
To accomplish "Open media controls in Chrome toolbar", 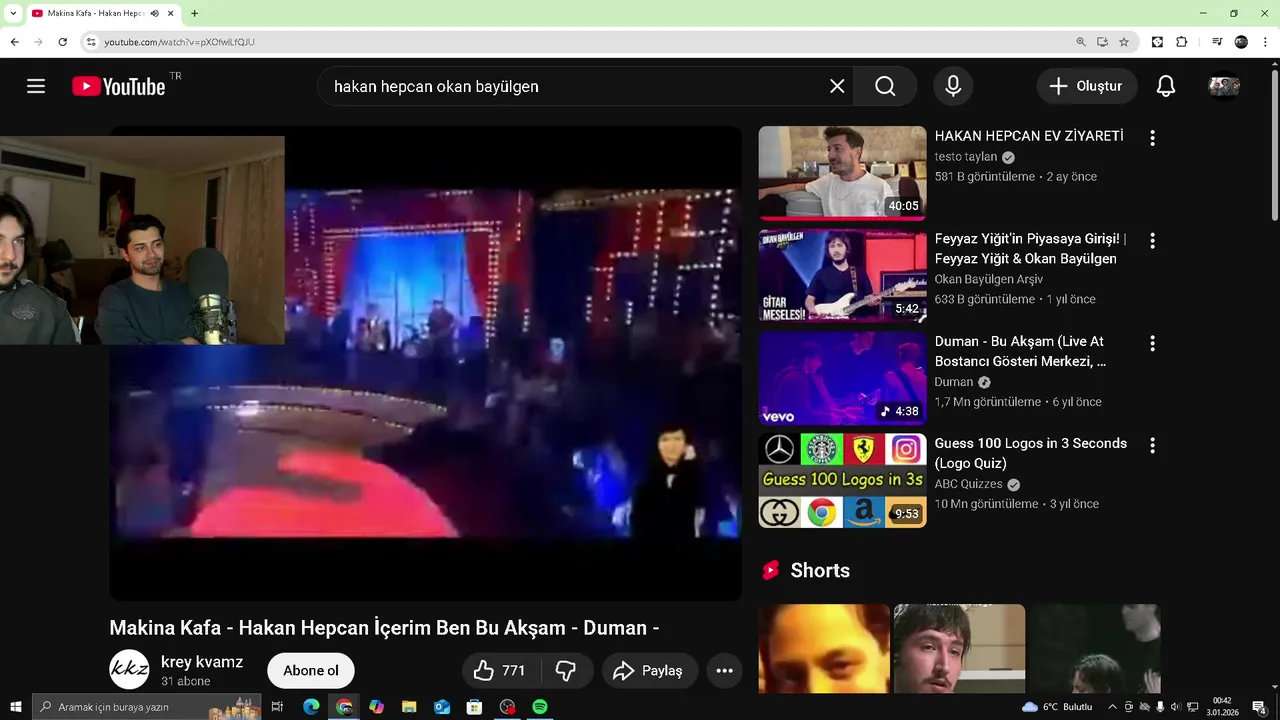I will pyautogui.click(x=1217, y=42).
